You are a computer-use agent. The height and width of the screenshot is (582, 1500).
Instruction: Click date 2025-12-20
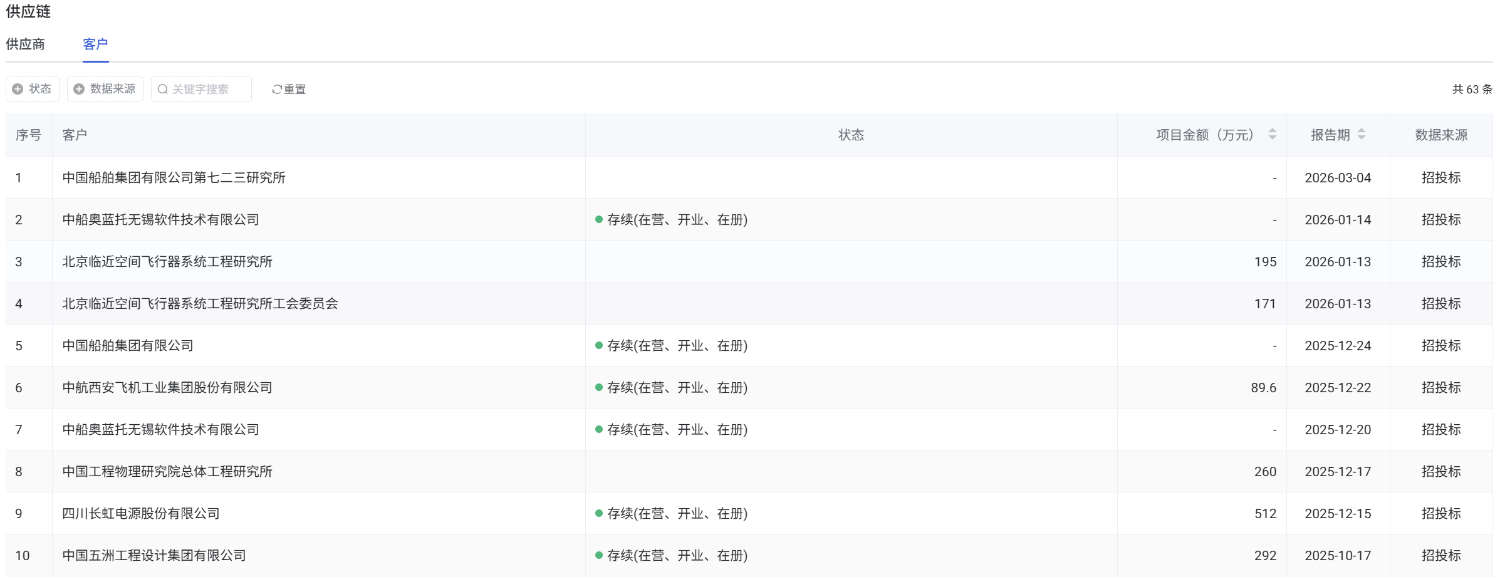(x=1338, y=430)
